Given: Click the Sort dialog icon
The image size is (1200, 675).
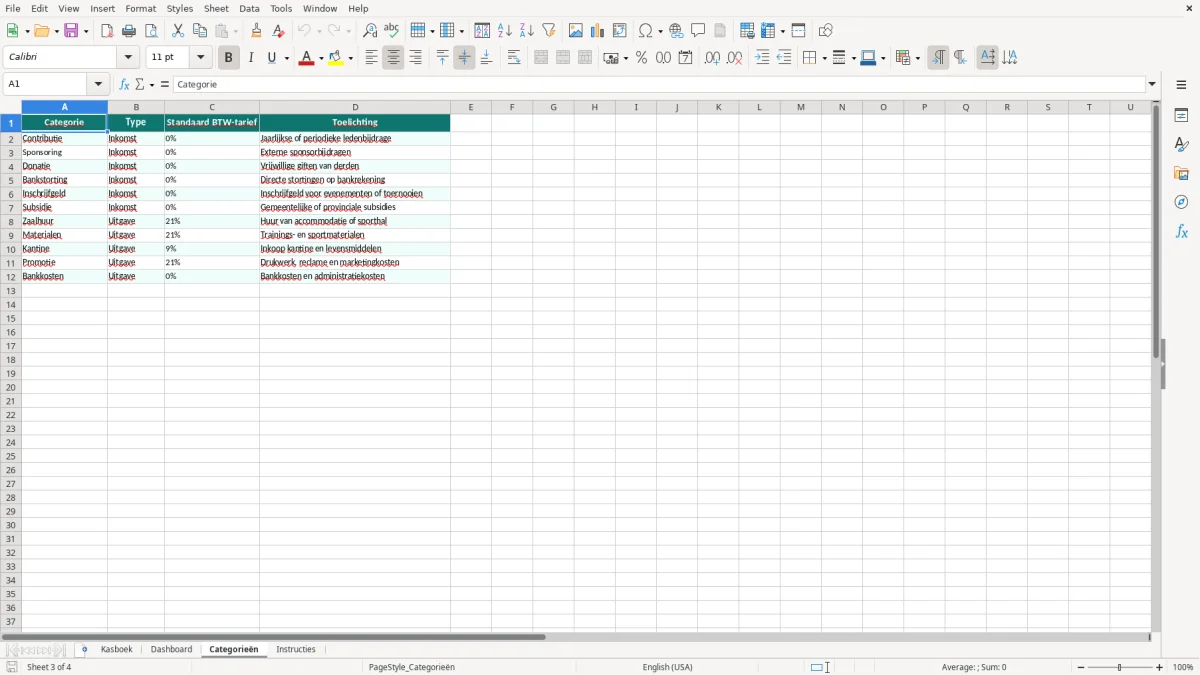Looking at the screenshot, I should 482,31.
